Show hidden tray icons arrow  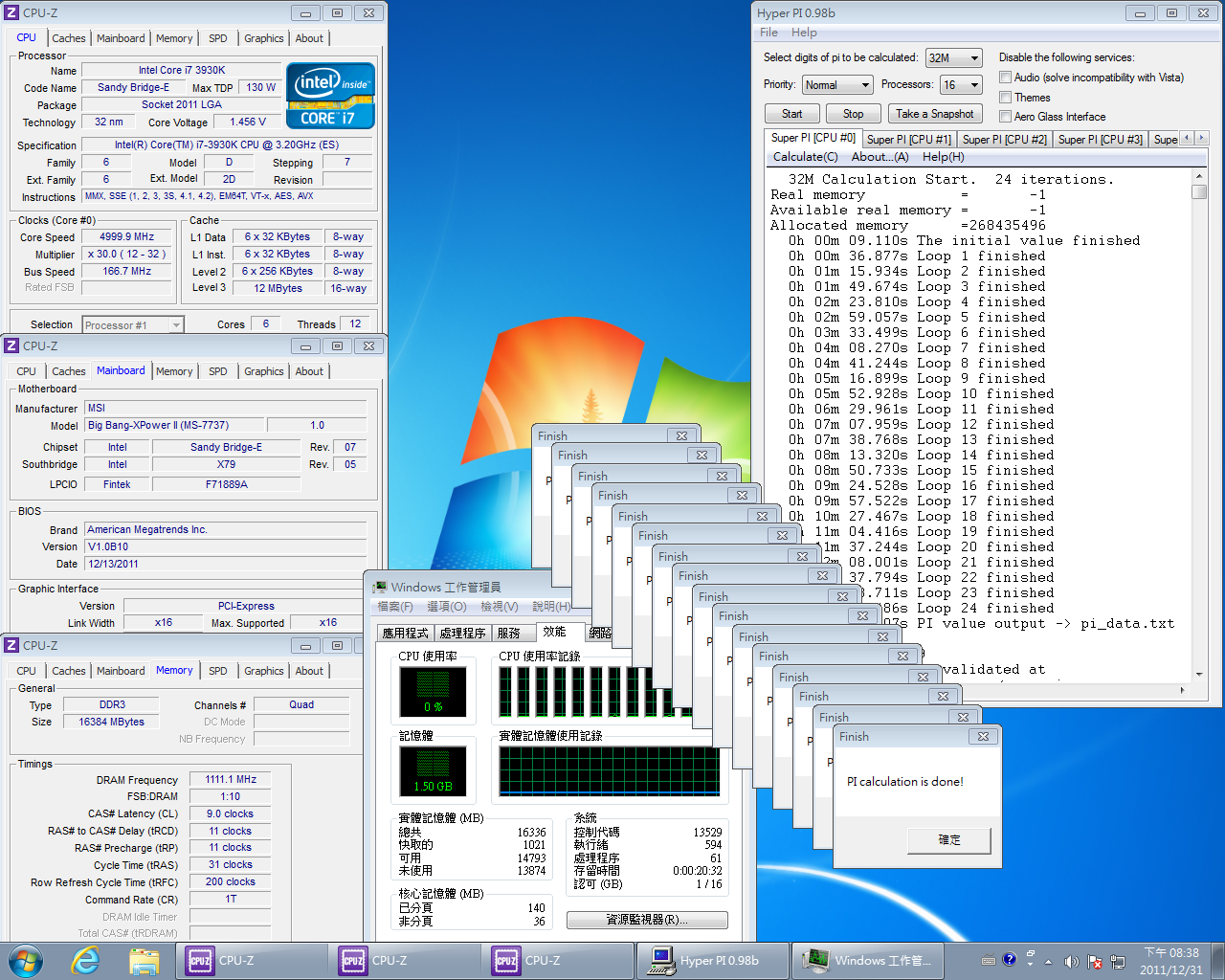click(1048, 962)
